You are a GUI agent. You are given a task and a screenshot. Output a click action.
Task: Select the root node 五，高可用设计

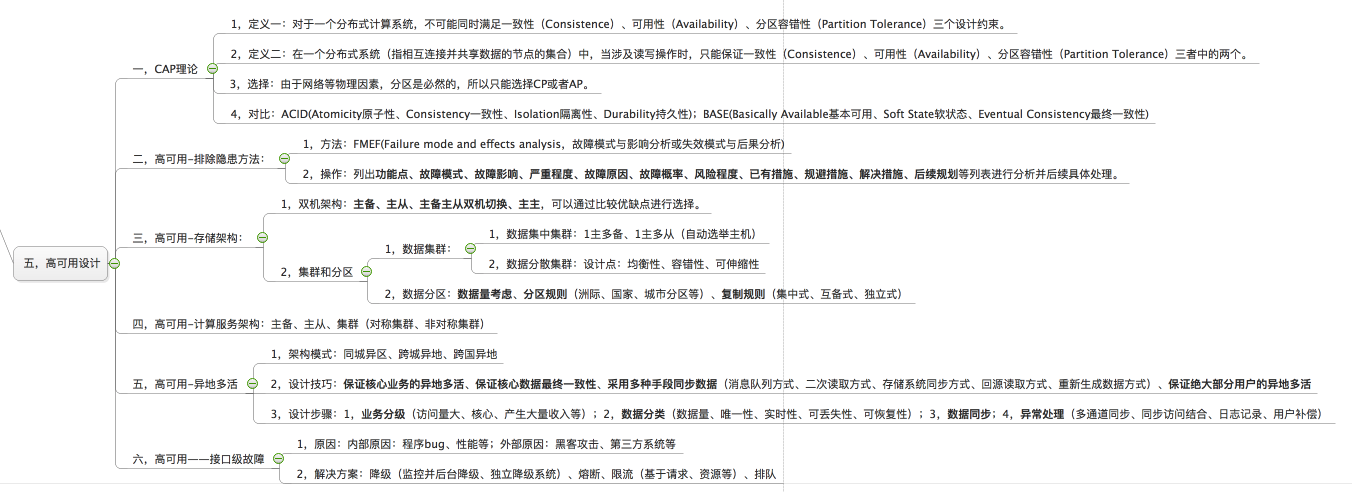(x=61, y=264)
